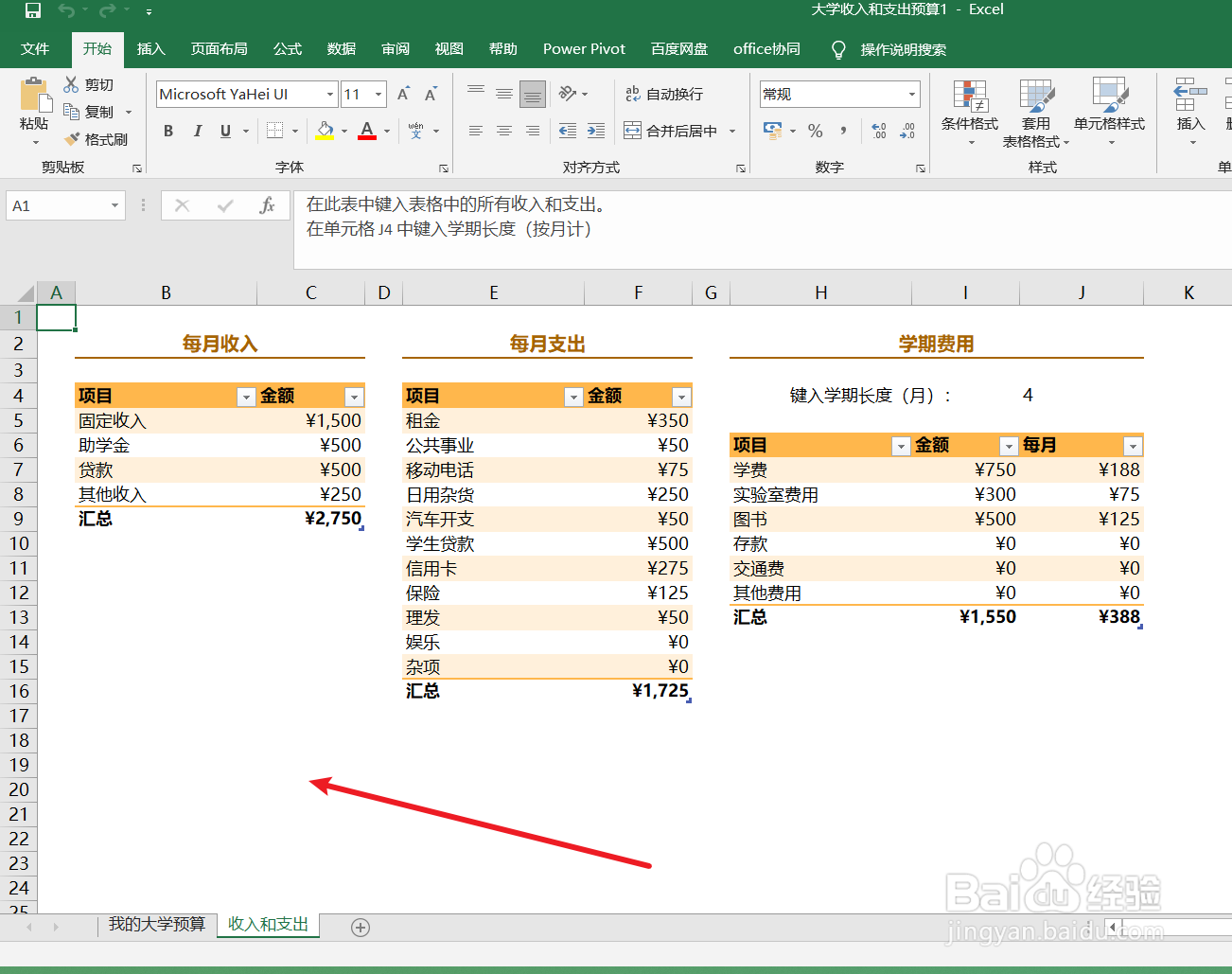Toggle Italic formatting
The height and width of the screenshot is (974, 1232).
click(197, 131)
